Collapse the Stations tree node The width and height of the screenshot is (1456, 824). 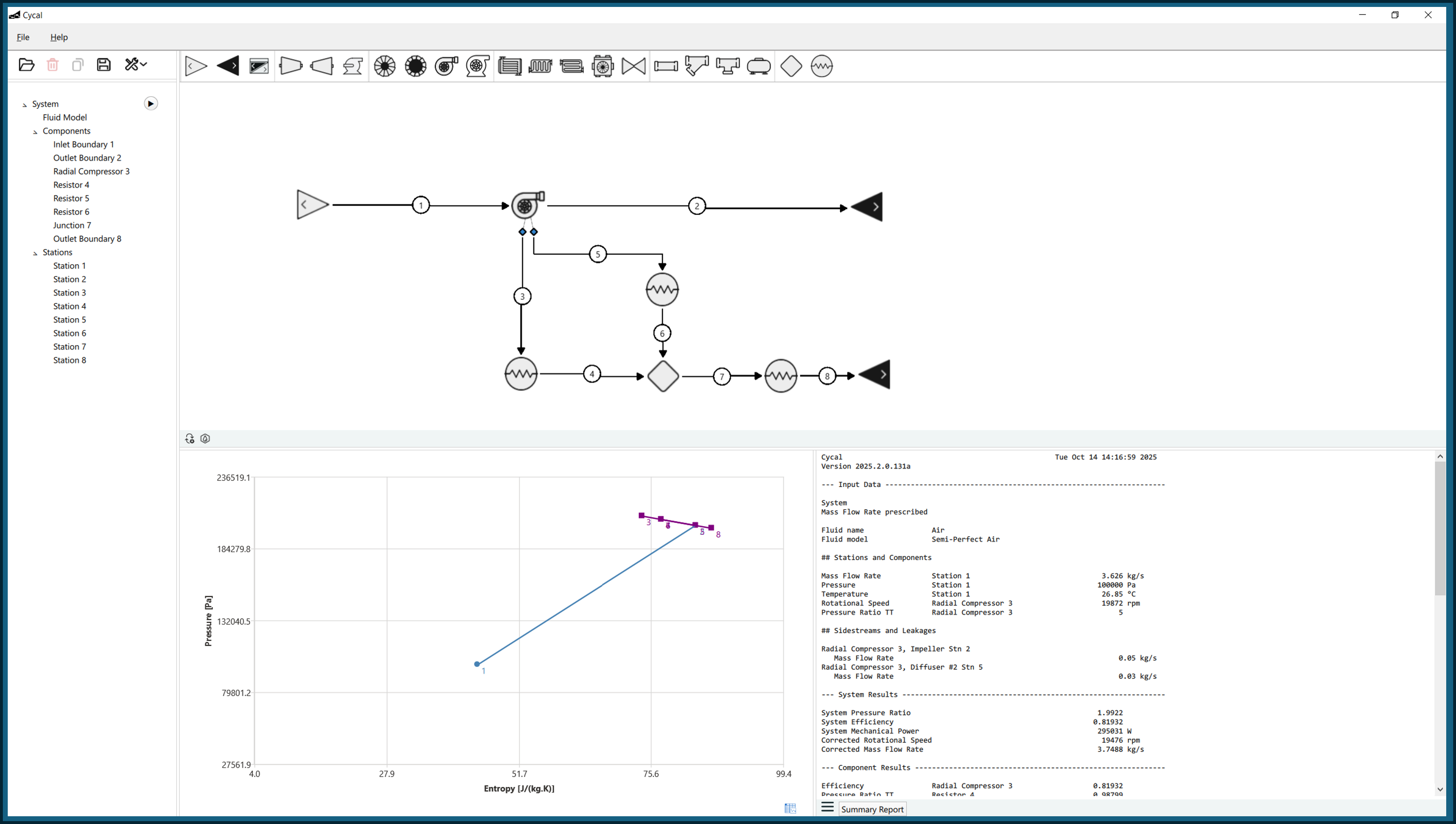(35, 253)
